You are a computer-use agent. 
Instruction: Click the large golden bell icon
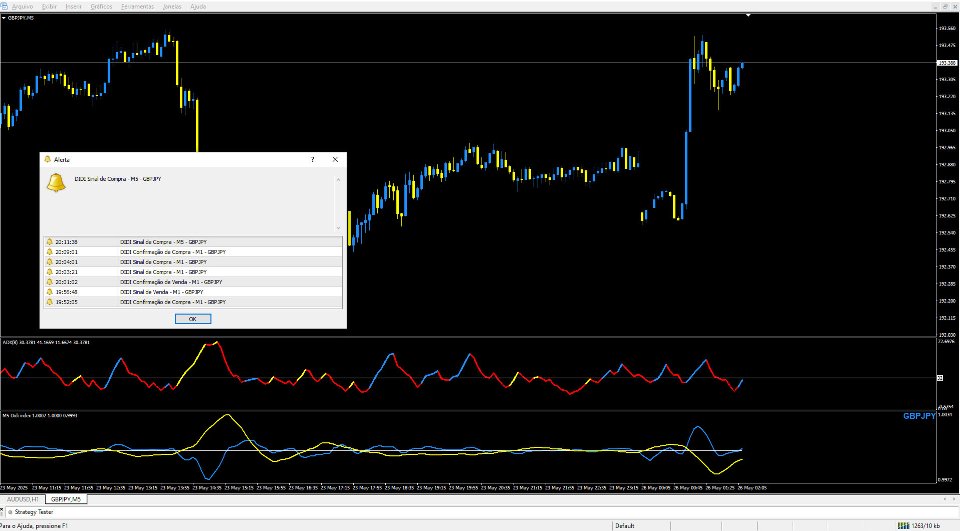tap(56, 183)
